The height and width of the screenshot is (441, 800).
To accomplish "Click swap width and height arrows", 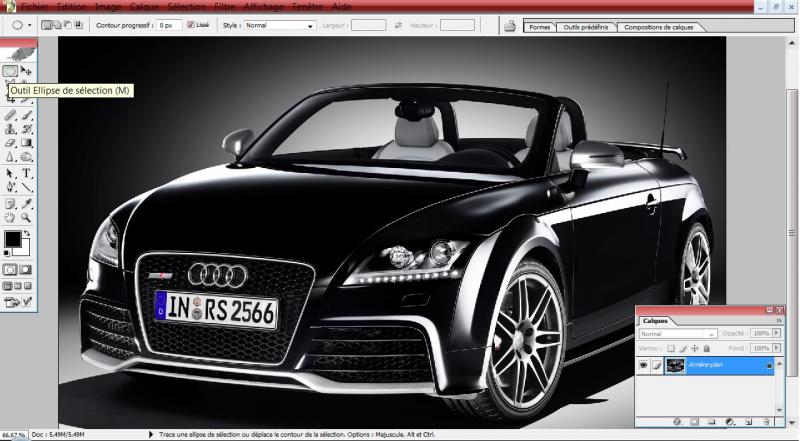I will [398, 25].
